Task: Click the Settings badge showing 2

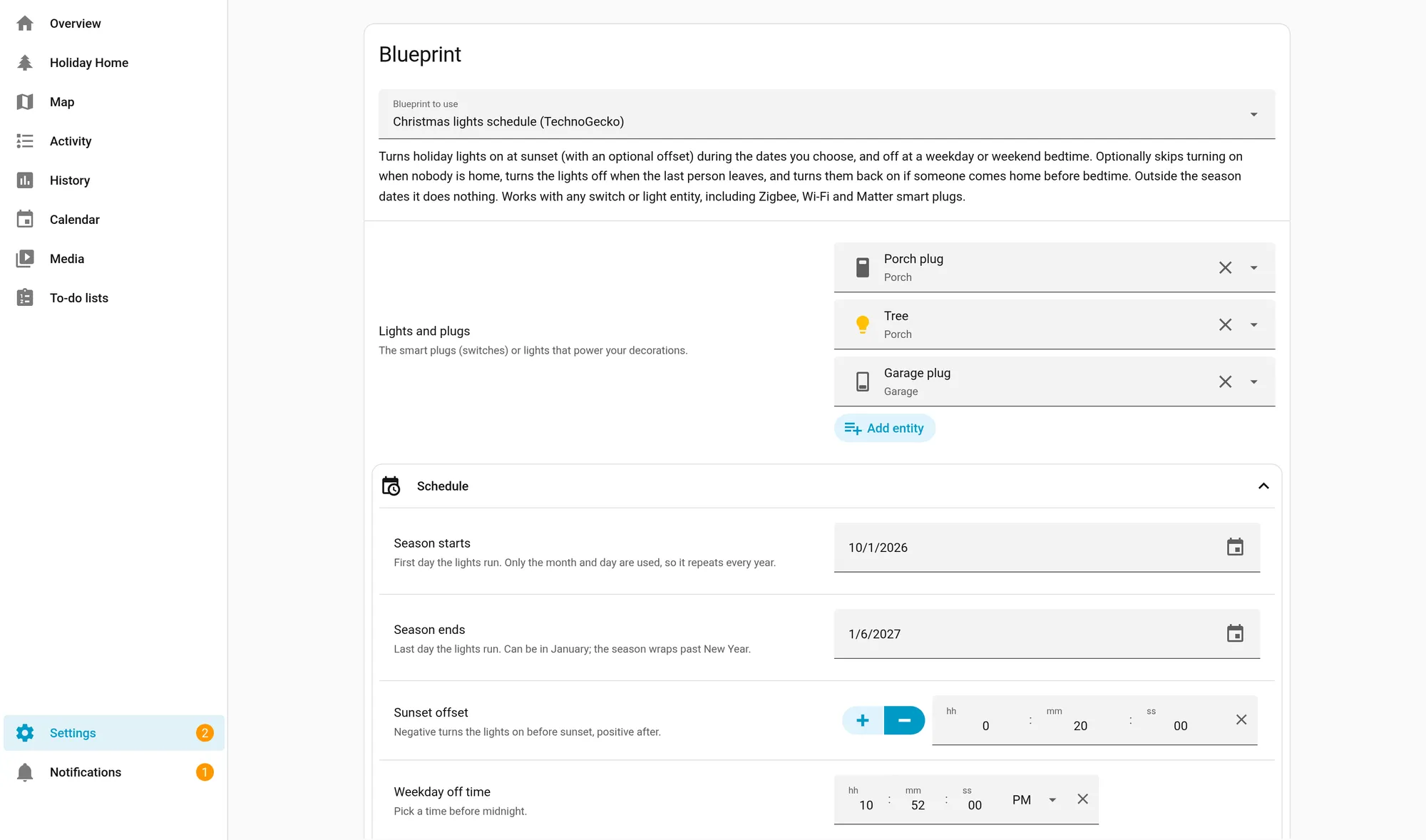Action: [205, 733]
